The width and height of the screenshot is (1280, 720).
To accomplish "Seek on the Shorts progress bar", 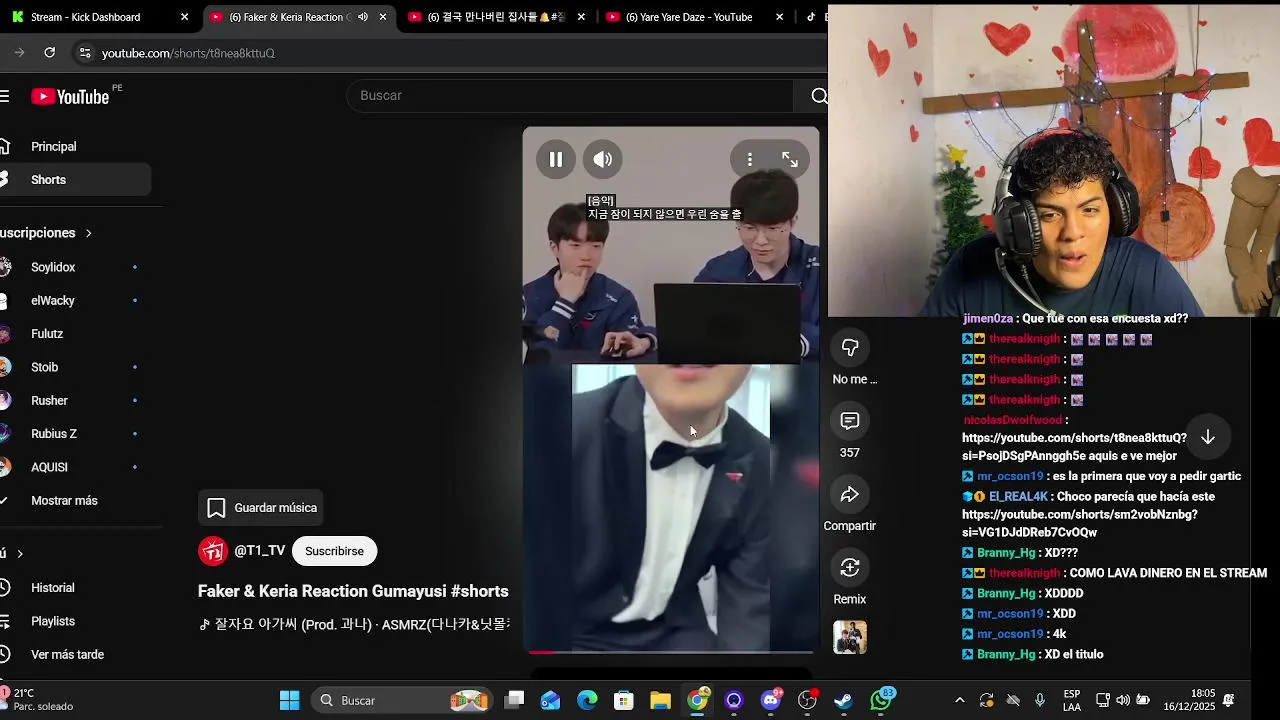I will (671, 652).
